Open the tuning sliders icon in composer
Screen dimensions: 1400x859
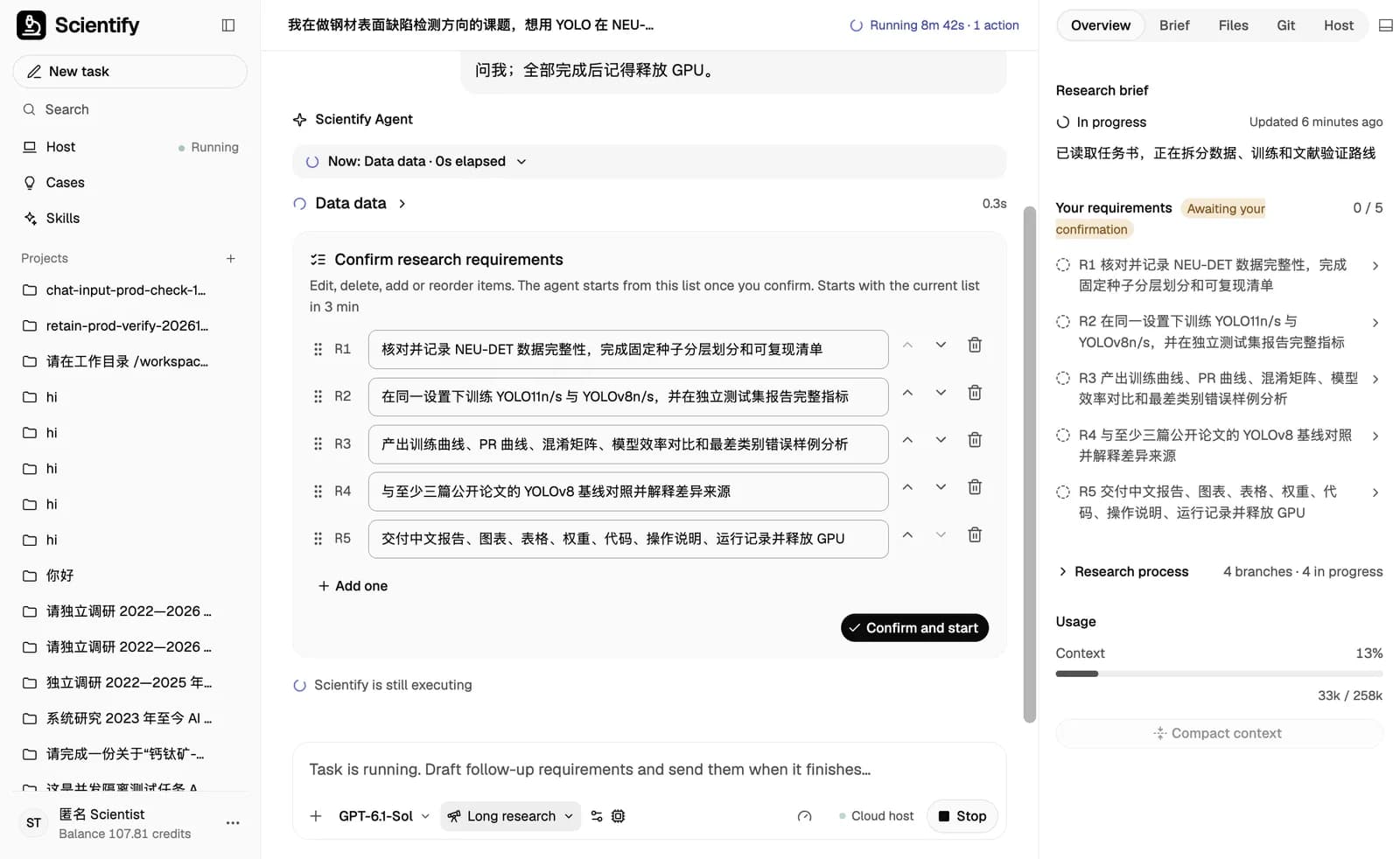click(597, 816)
